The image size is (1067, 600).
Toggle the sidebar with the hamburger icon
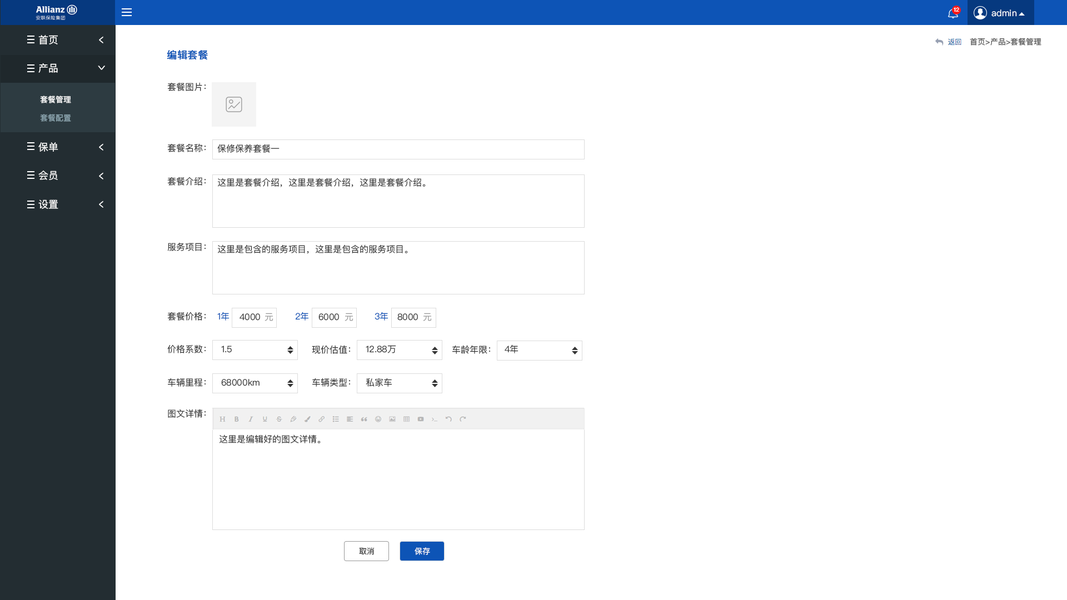[127, 12]
